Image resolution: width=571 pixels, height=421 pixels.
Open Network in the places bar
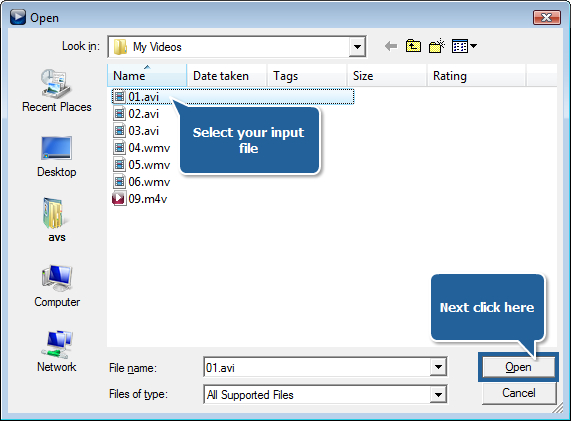(x=56, y=351)
